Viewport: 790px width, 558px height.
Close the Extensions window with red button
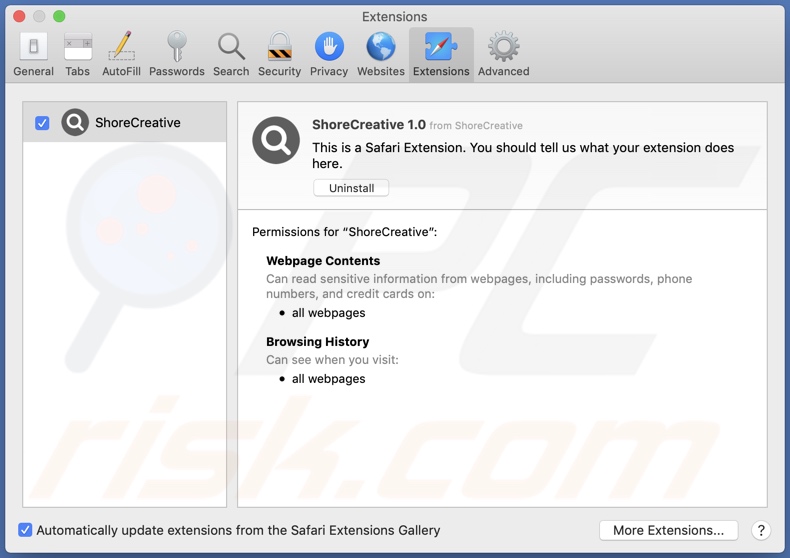tap(19, 16)
